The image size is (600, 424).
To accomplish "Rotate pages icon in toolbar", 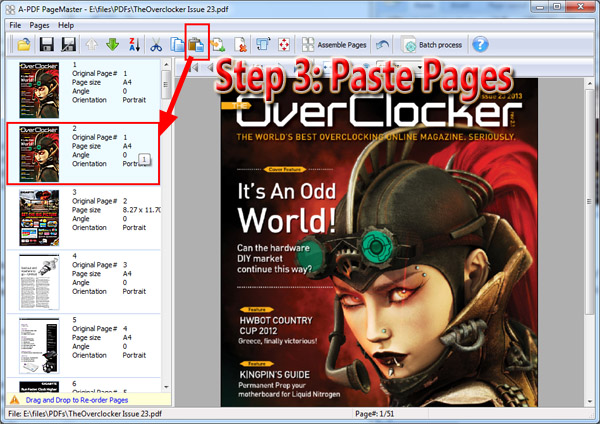I will tap(263, 44).
